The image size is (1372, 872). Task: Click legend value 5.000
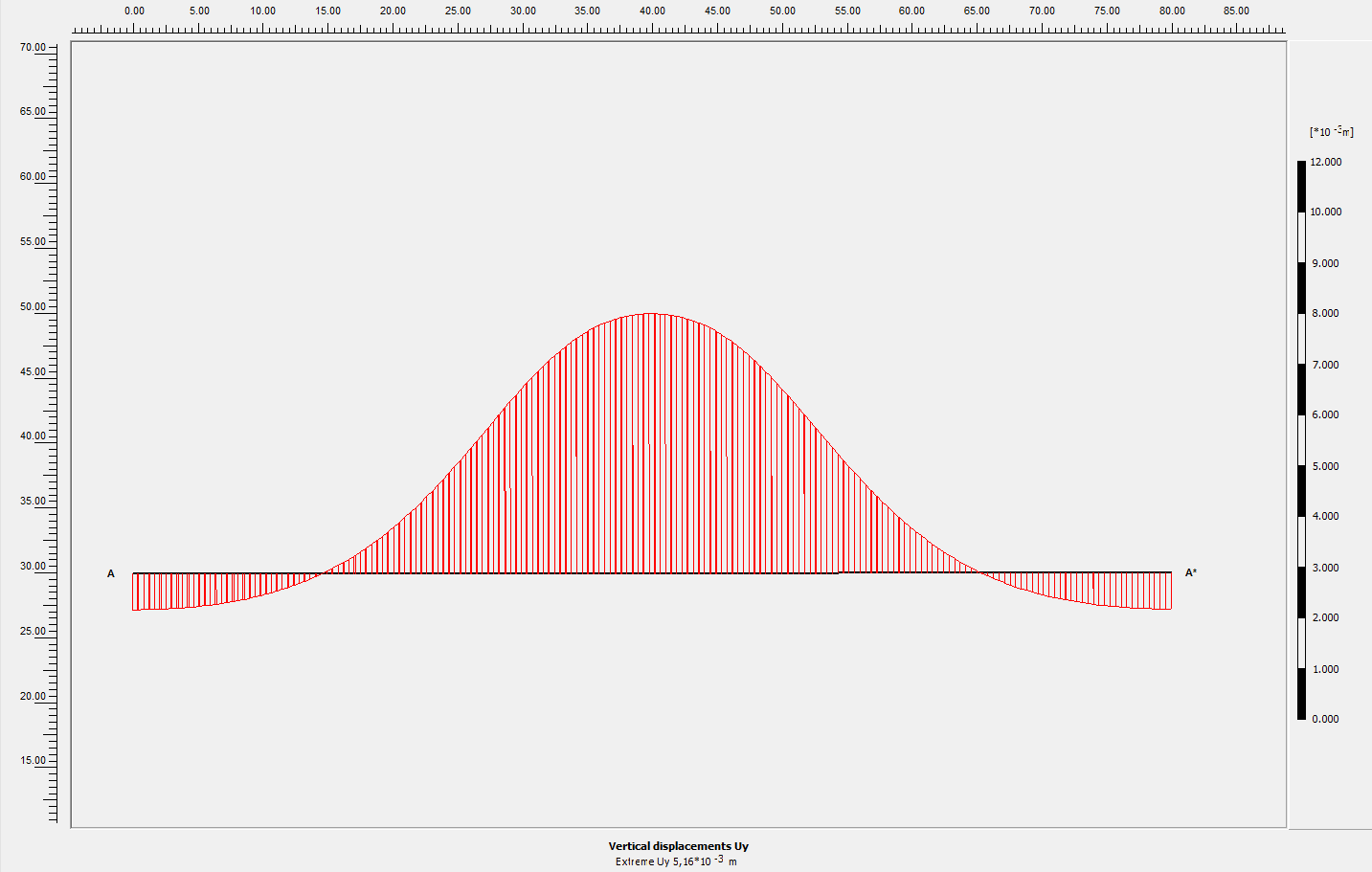tap(1326, 466)
